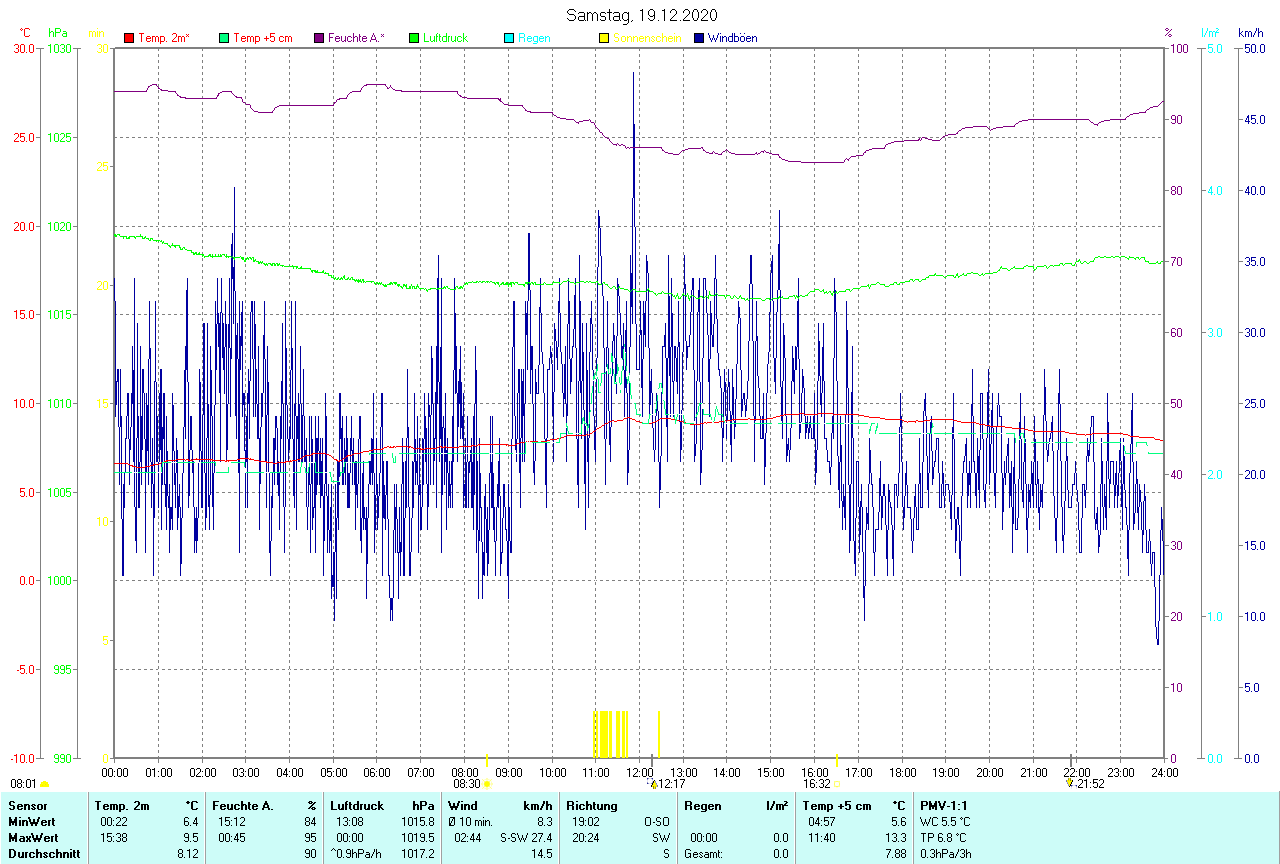Click the Ø 10 min. label

click(470, 821)
